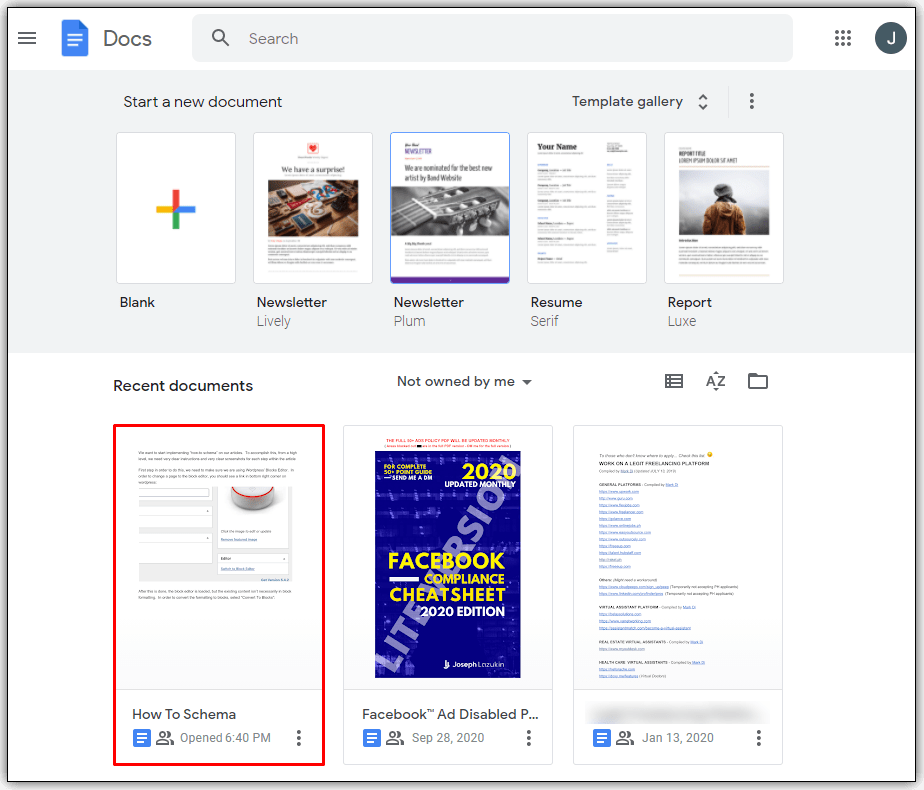Open the J account avatar
This screenshot has height=790, width=924.
pyautogui.click(x=890, y=39)
